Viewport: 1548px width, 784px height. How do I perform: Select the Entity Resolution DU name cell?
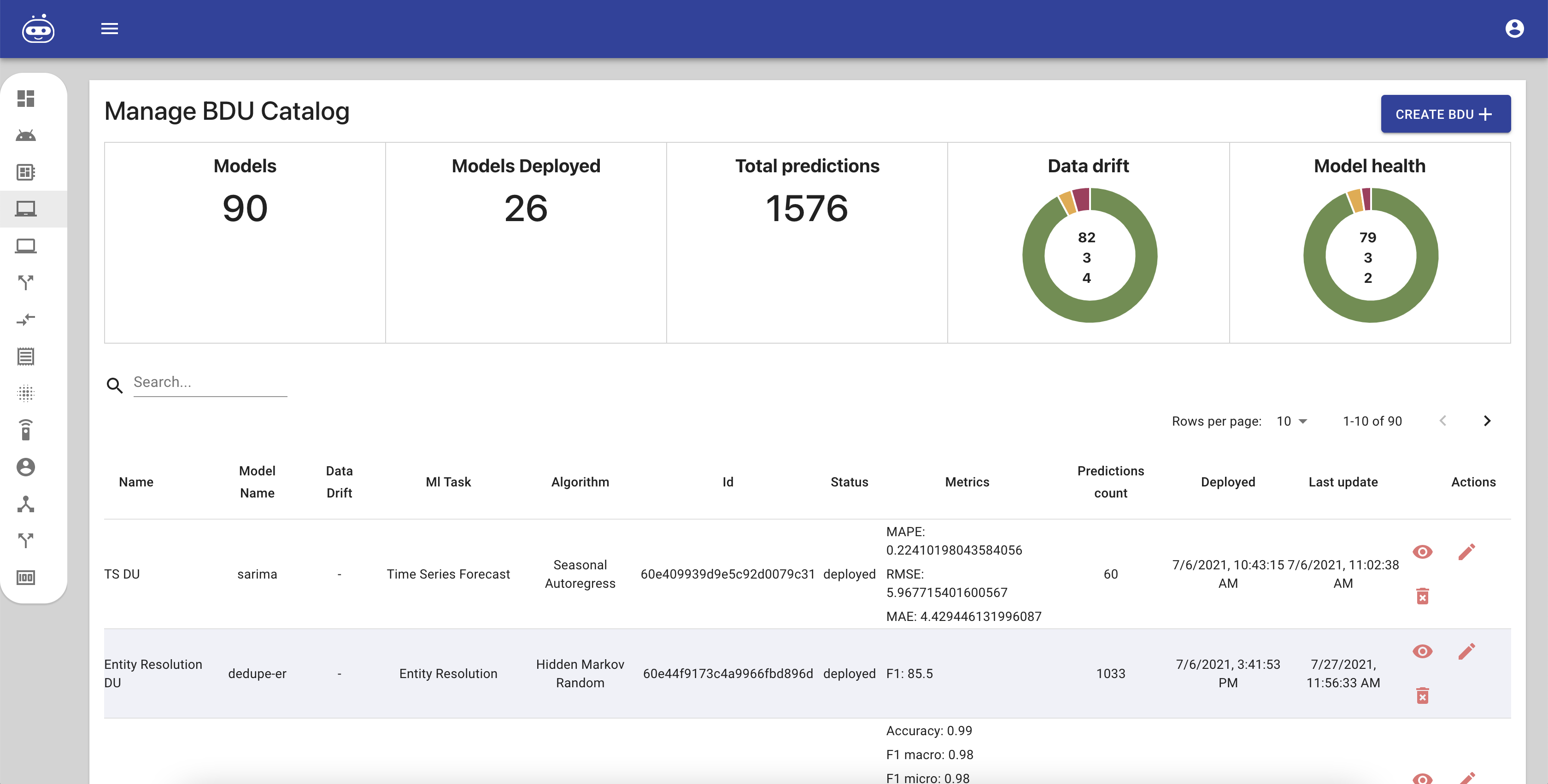point(153,673)
